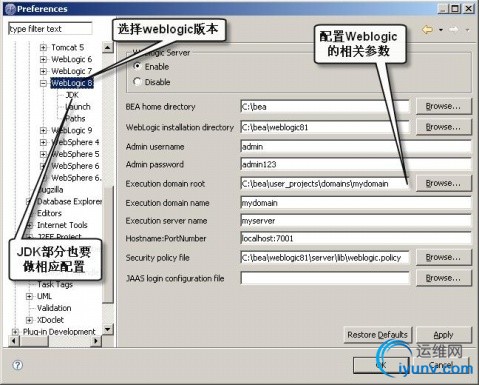Expand the UML tree node
Image resolution: width=479 pixels, height=385 pixels.
pos(29,296)
